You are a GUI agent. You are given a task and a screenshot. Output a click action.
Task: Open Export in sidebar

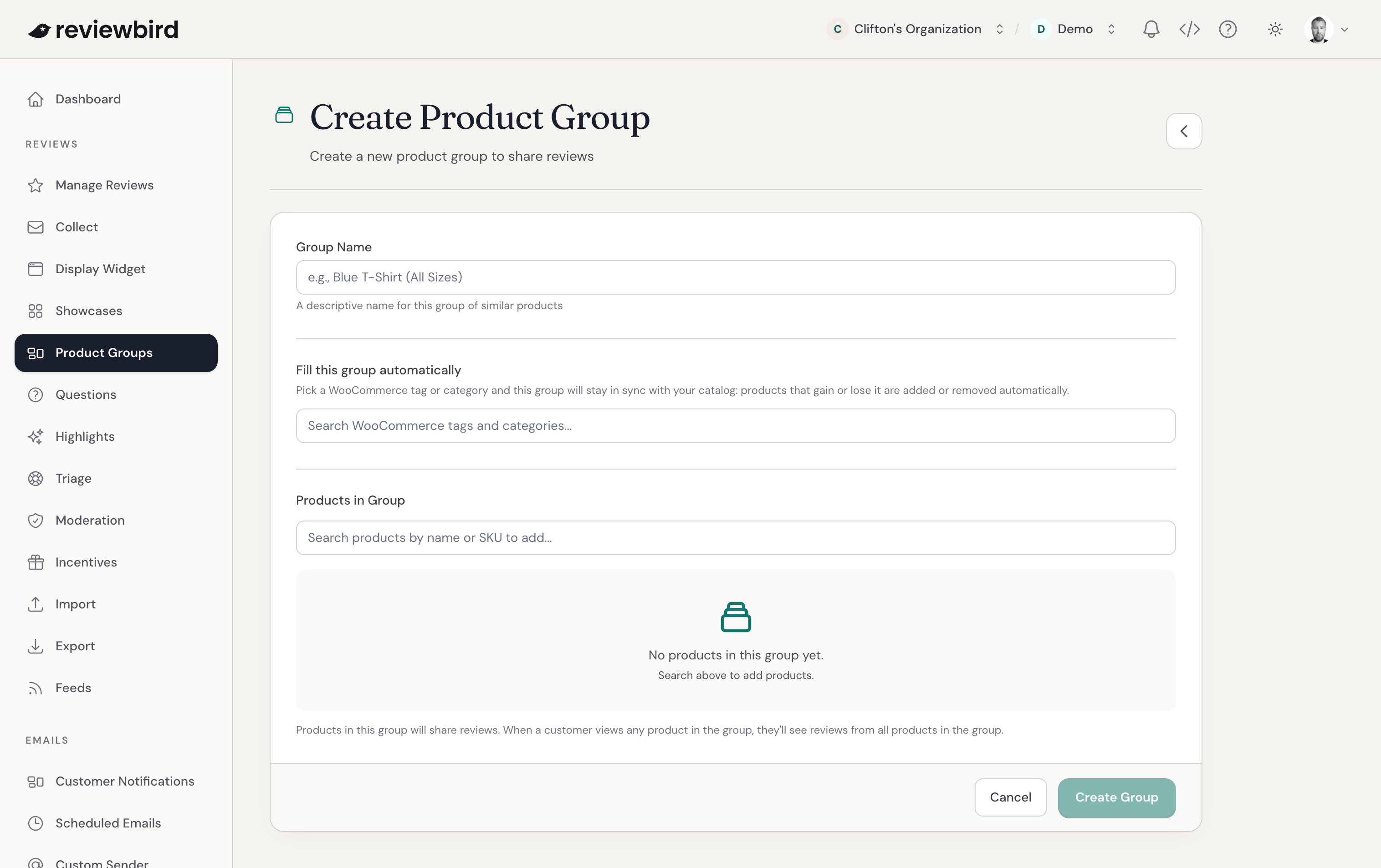tap(116, 646)
